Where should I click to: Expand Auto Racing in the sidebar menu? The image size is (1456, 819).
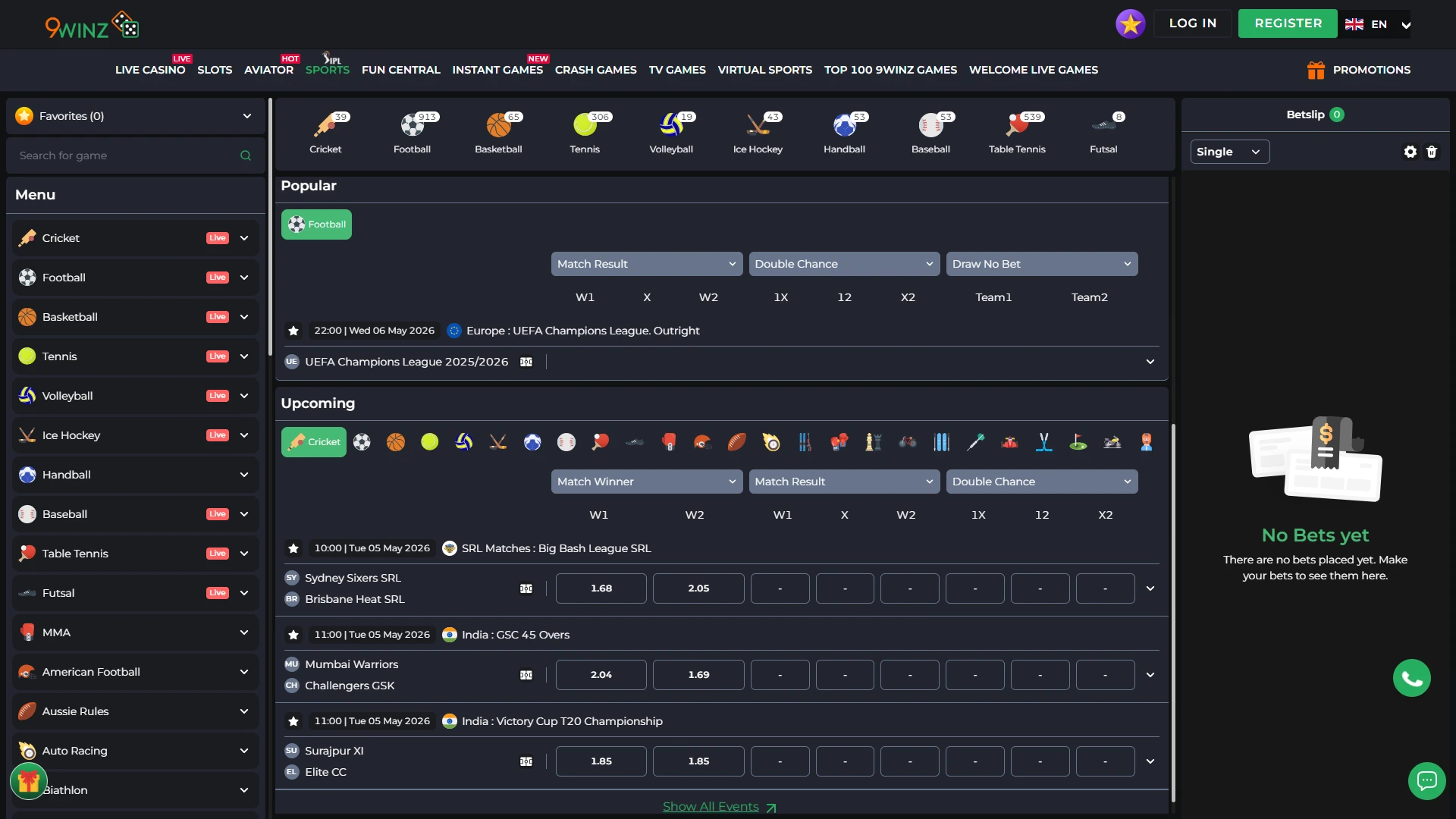coord(136,751)
